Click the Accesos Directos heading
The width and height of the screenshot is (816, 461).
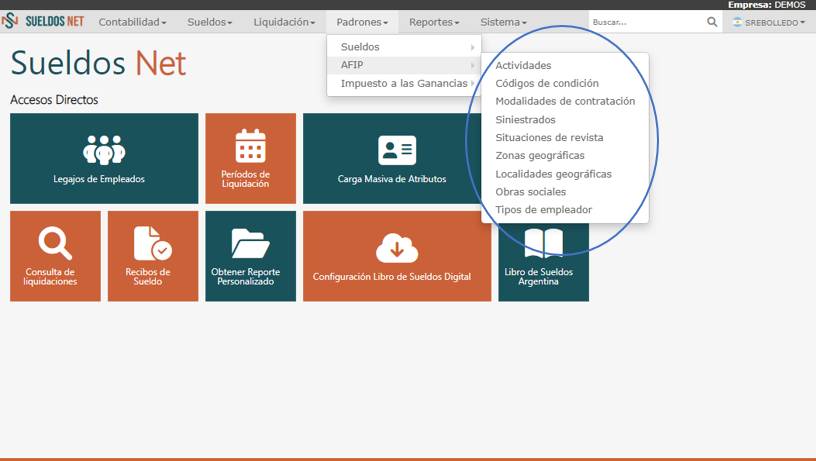(54, 99)
